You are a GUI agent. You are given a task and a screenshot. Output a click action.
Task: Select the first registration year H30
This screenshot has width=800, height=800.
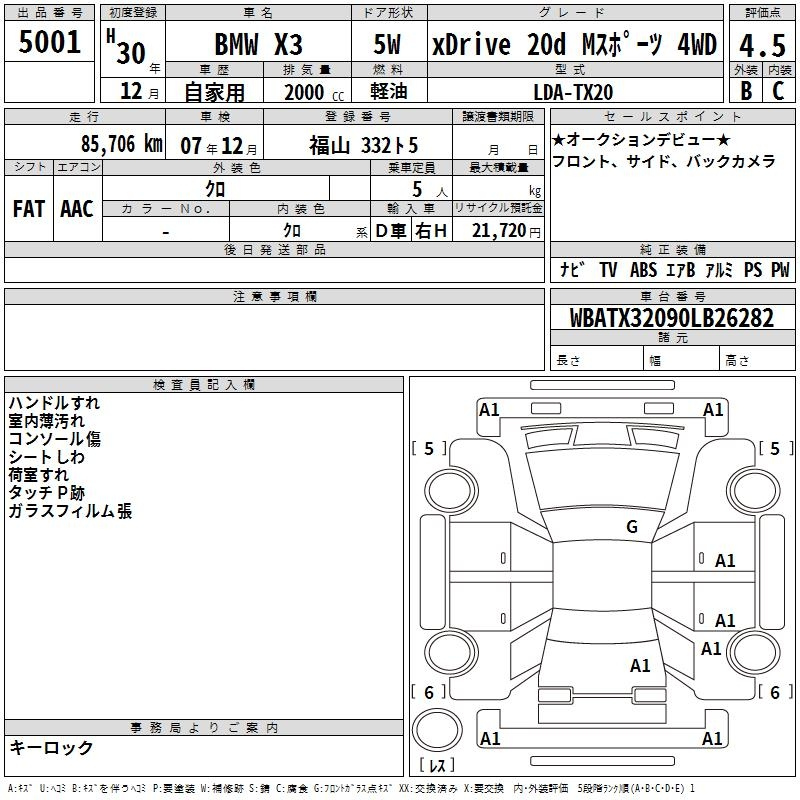[x=127, y=47]
